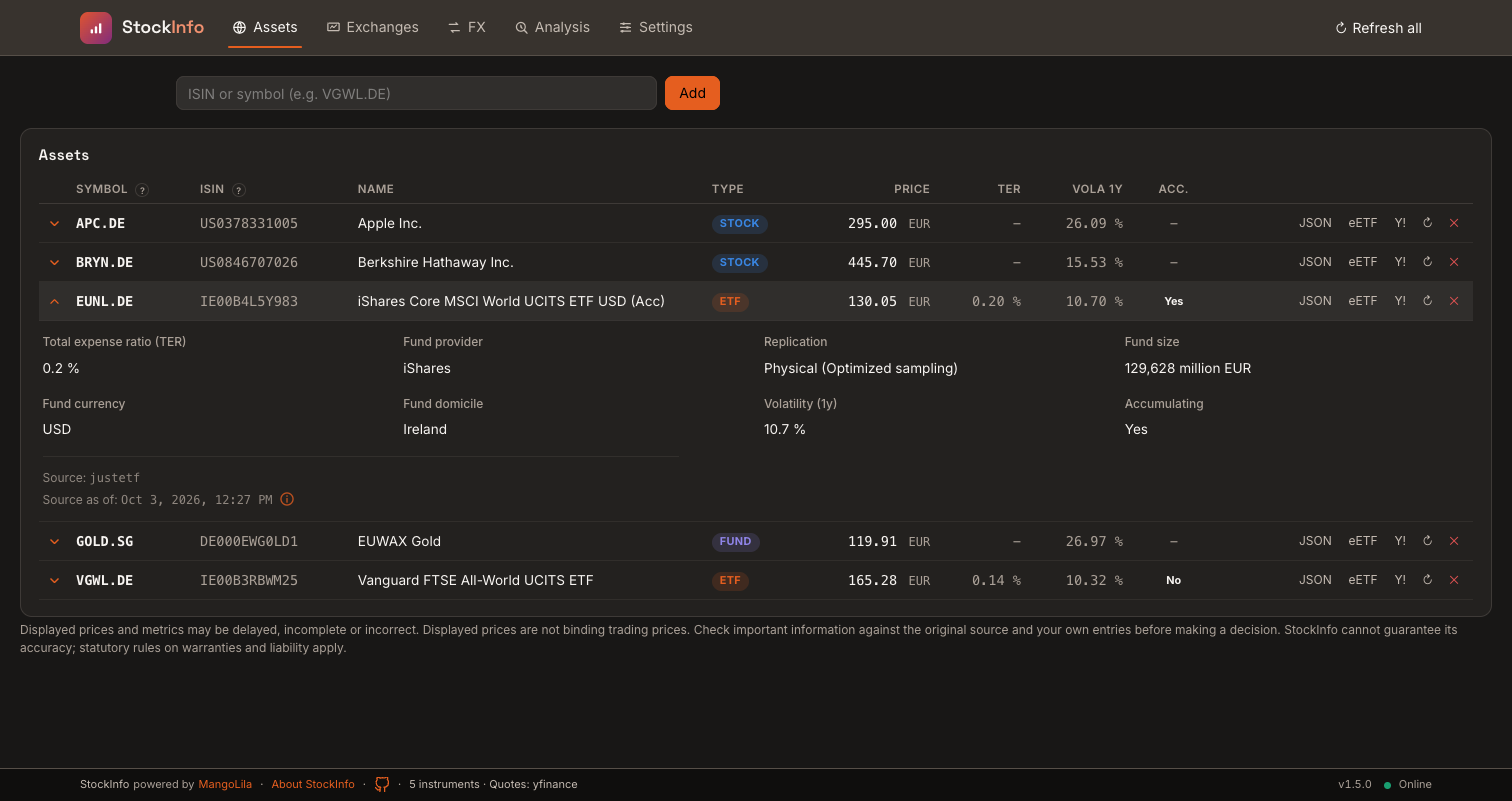Delete the APC.DE asset
Image resolution: width=1512 pixels, height=801 pixels.
click(1454, 223)
